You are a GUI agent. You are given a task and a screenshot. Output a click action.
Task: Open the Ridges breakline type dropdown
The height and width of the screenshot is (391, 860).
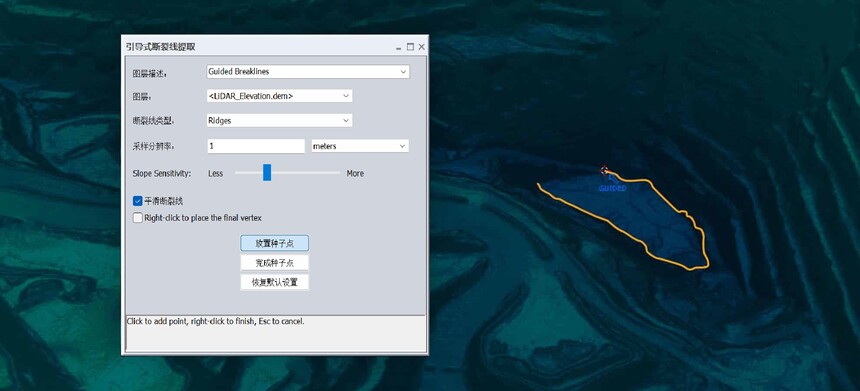coord(279,121)
